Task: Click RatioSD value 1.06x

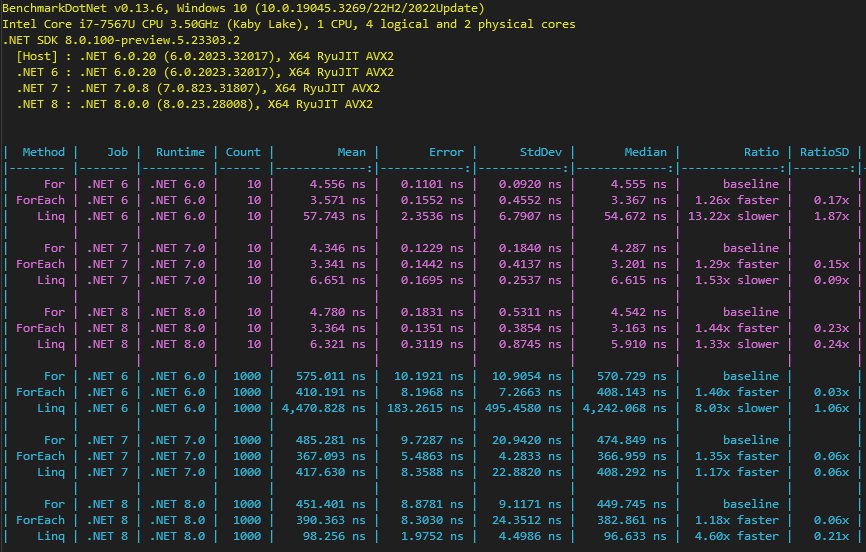Action: pos(831,408)
